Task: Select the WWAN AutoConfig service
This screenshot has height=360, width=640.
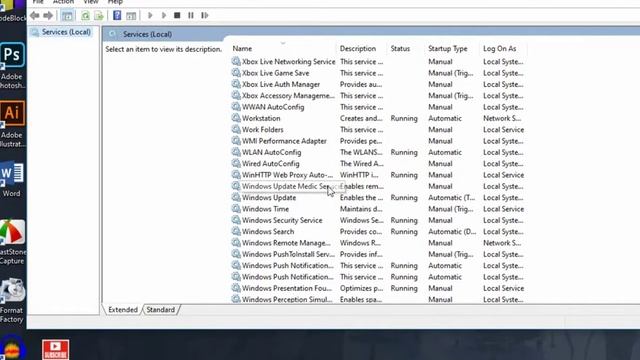Action: [273, 107]
